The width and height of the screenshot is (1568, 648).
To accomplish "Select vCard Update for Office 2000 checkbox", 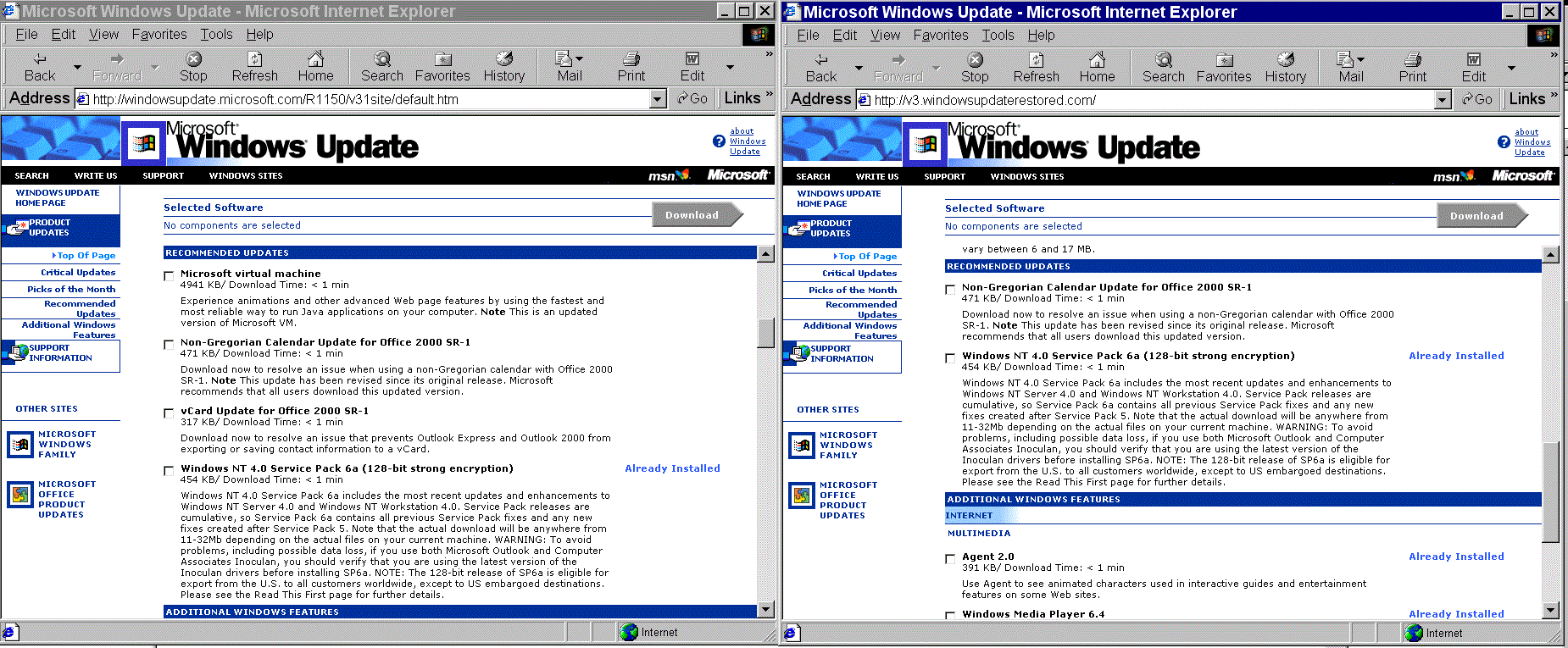I will click(x=169, y=413).
